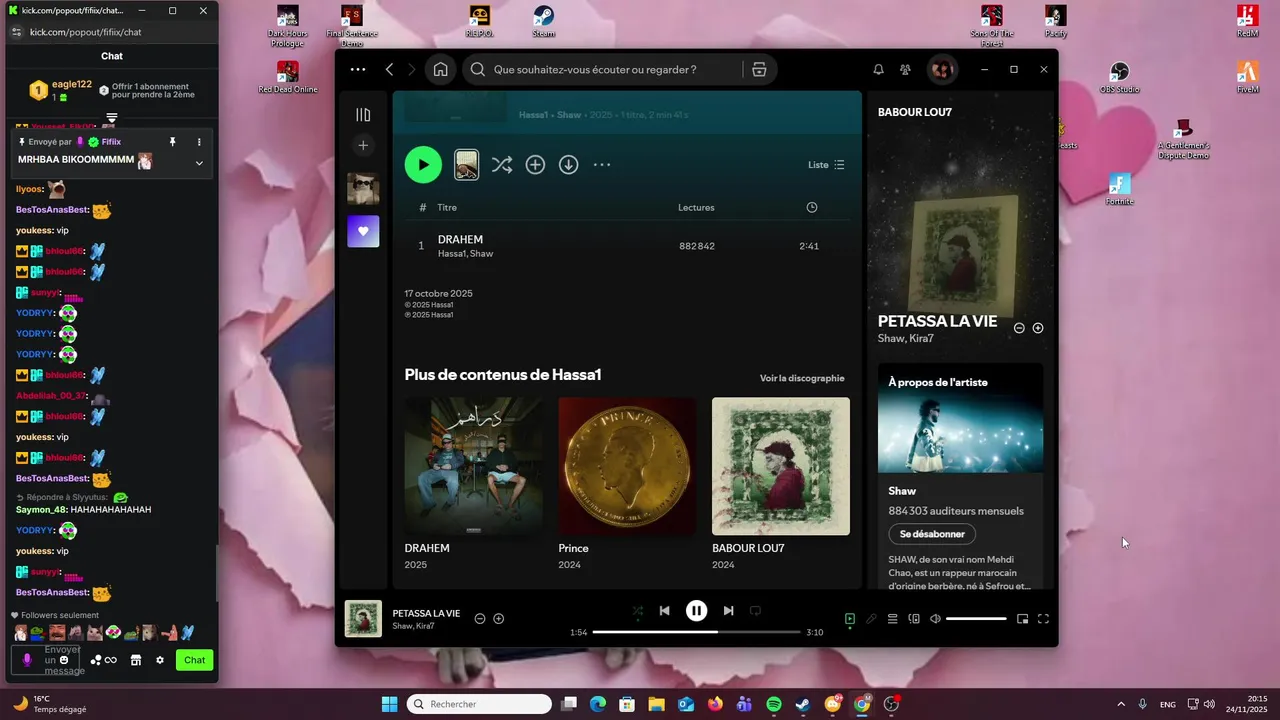The image size is (1280, 720).
Task: Open OBS Studio desktop shortcut
Action: (1120, 79)
